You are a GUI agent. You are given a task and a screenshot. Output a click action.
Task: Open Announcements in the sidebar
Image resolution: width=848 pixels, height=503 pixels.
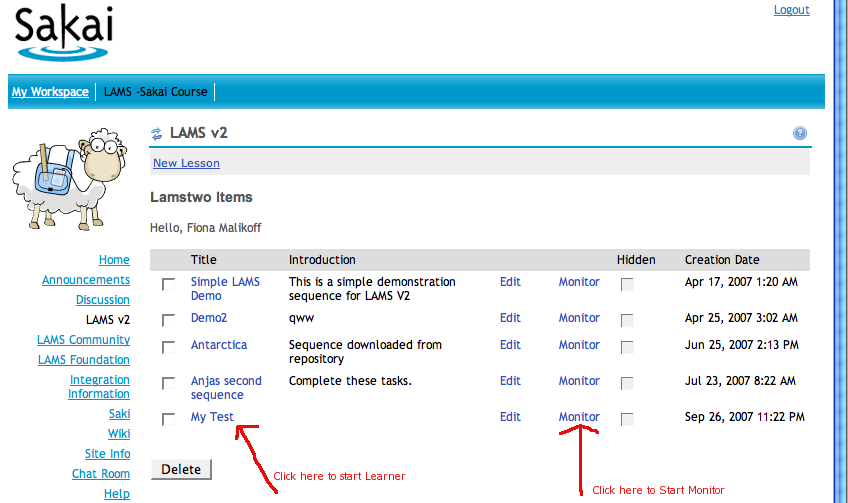86,280
